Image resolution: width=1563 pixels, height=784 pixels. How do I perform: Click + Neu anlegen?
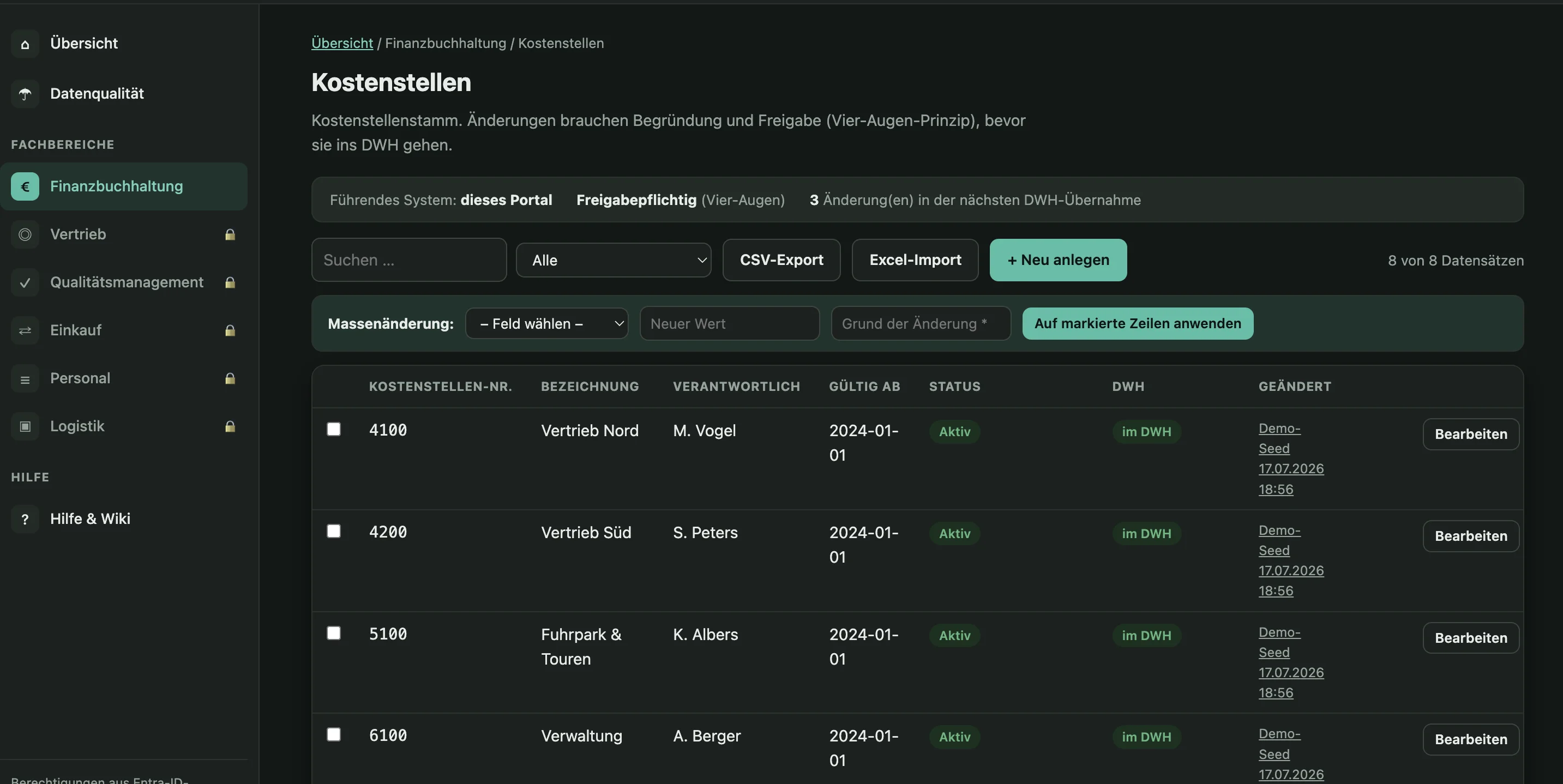point(1058,260)
